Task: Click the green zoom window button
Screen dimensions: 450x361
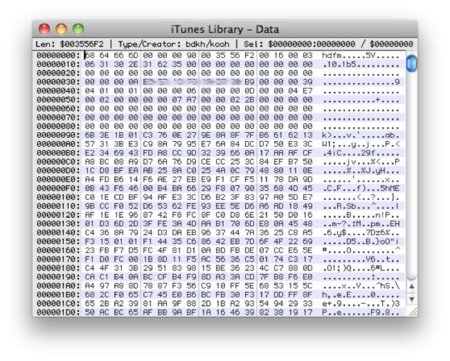Action: click(x=78, y=29)
